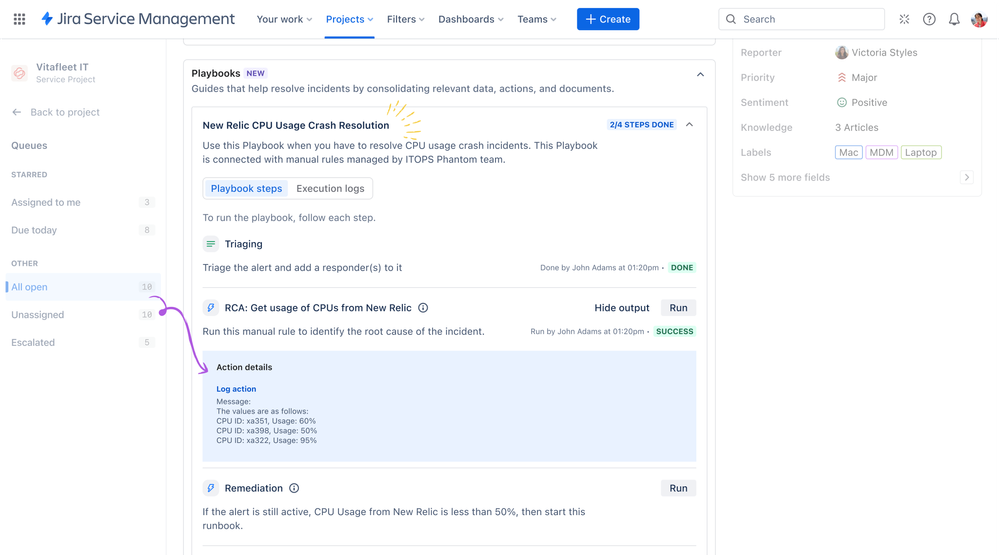Open the Your work dropdown
Image resolution: width=999 pixels, height=555 pixels.
[284, 19]
